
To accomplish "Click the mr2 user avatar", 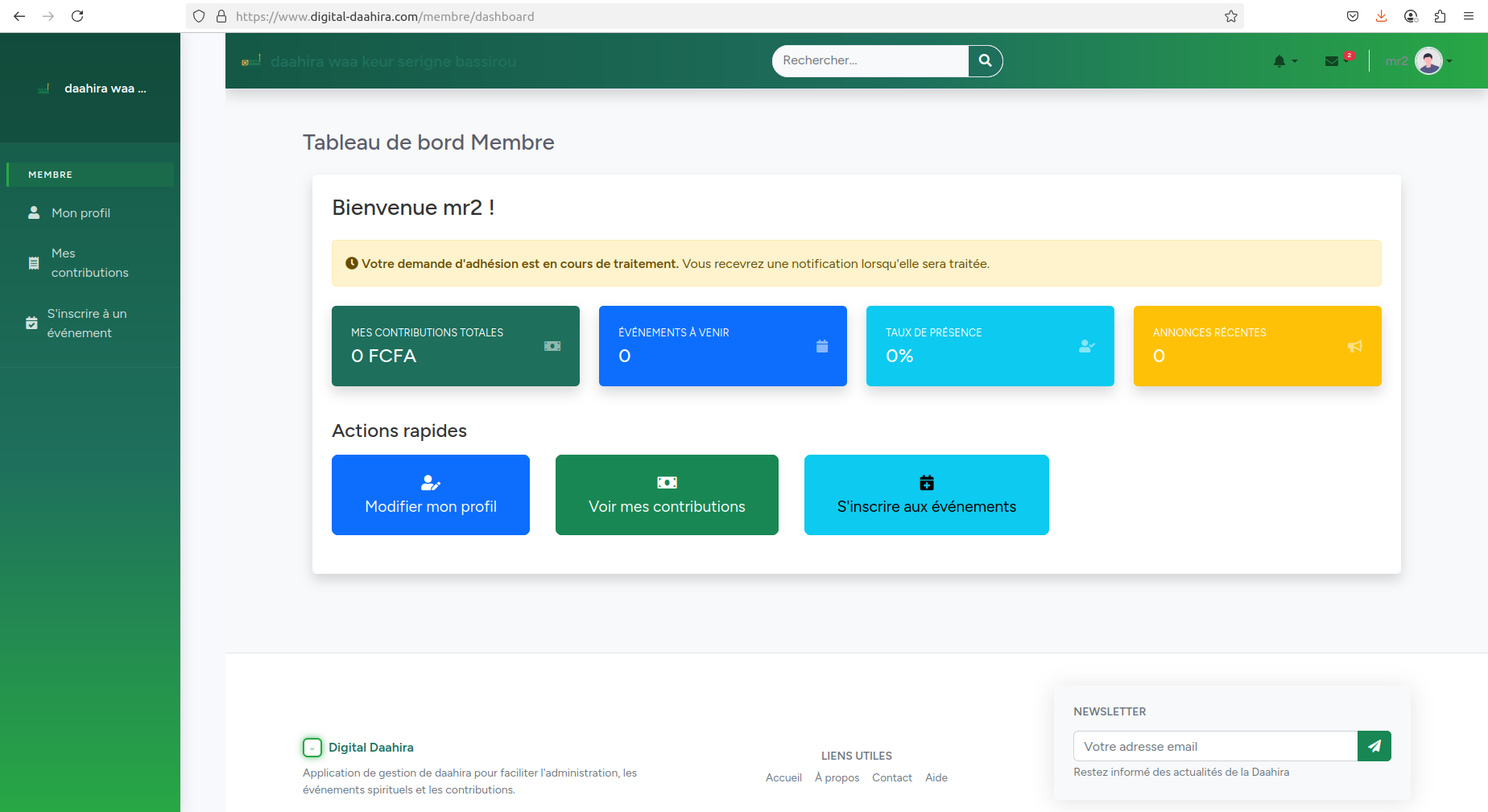I will (x=1428, y=61).
